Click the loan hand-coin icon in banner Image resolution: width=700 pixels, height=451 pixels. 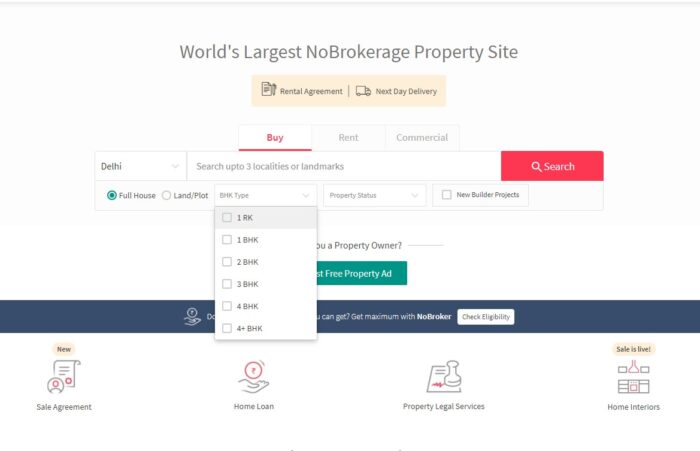[192, 317]
